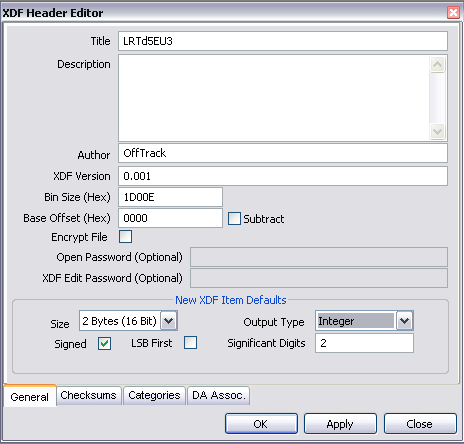Open the Categories tab

point(154,395)
